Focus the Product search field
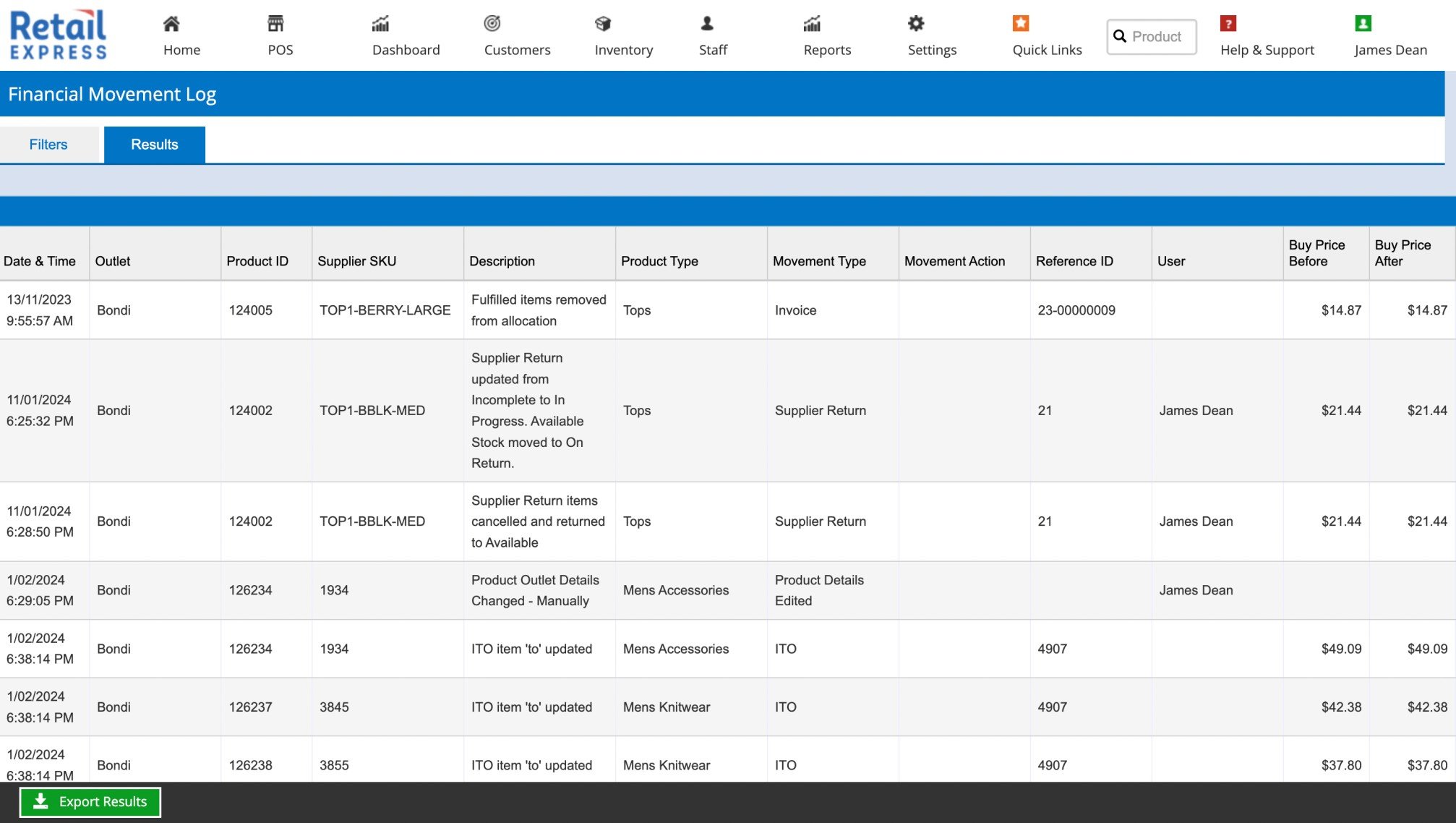The height and width of the screenshot is (823, 1456). (x=1151, y=36)
